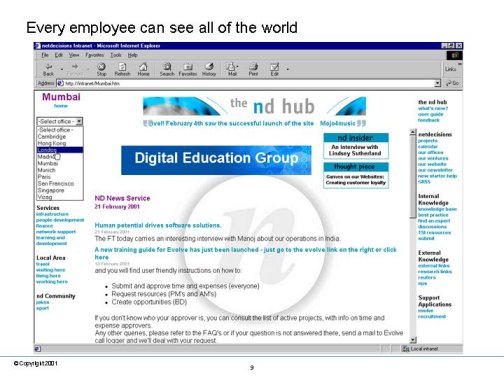The width and height of the screenshot is (504, 378).
Task: Open the knowledge base link
Action: (437, 209)
